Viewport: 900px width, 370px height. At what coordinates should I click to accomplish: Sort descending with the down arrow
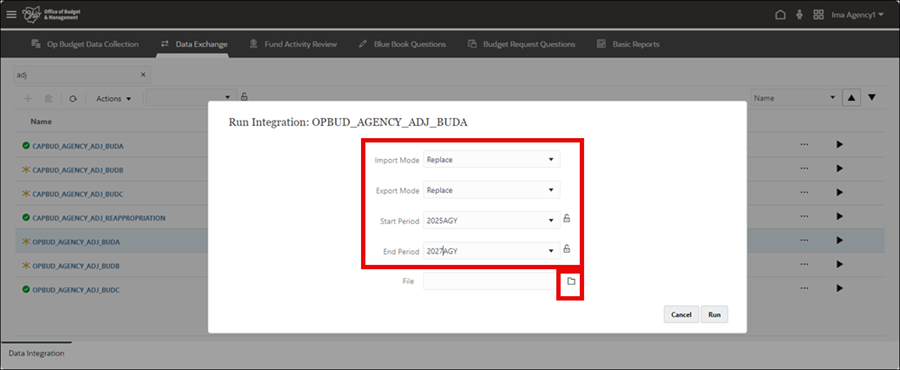[x=872, y=98]
